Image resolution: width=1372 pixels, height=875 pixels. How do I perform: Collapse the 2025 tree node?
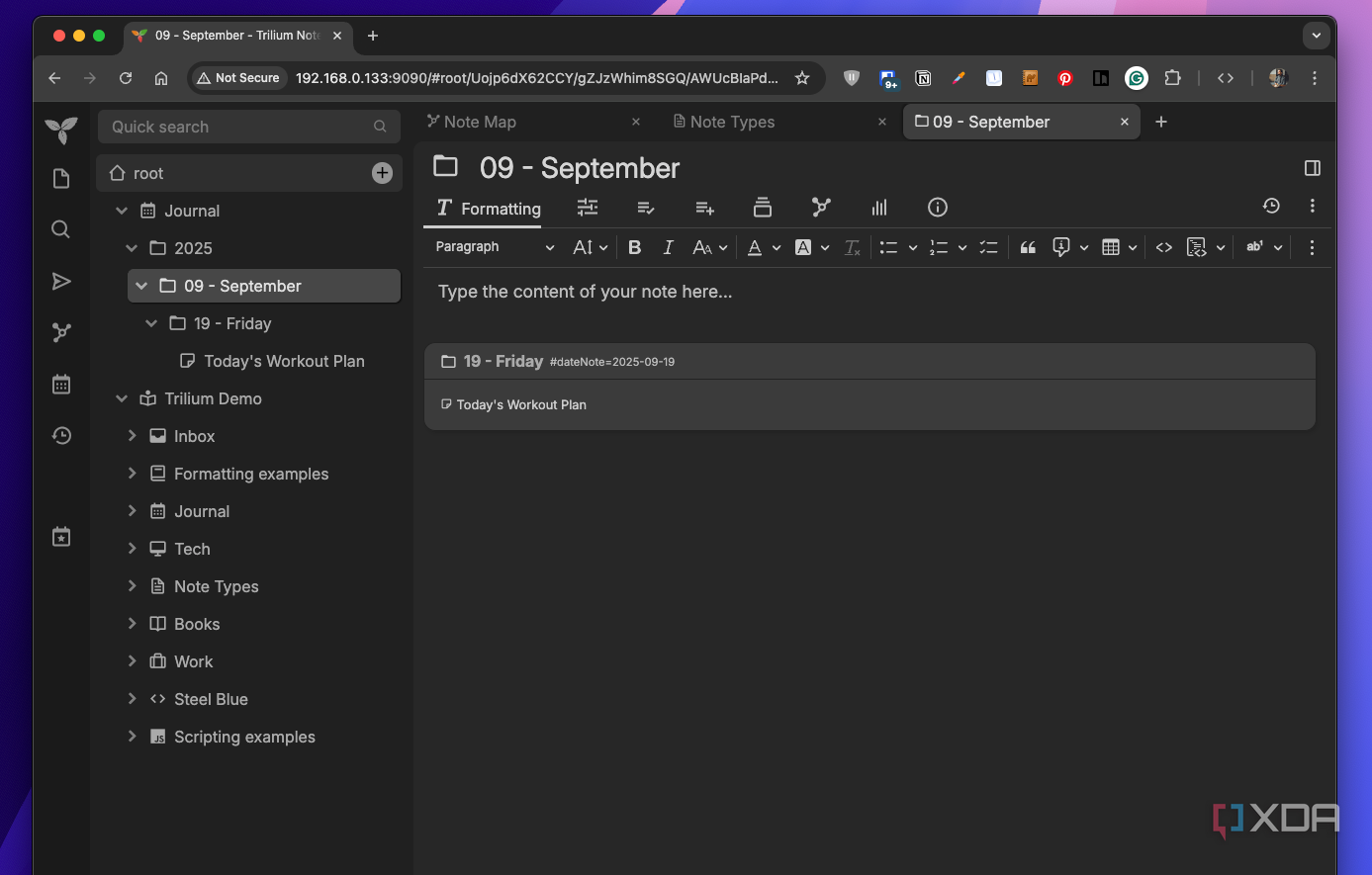coord(132,248)
